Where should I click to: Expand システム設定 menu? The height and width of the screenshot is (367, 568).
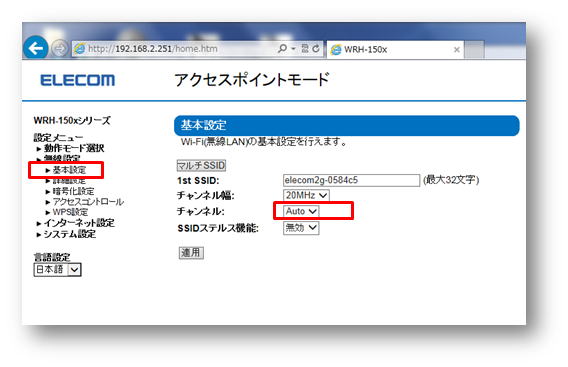tap(70, 234)
